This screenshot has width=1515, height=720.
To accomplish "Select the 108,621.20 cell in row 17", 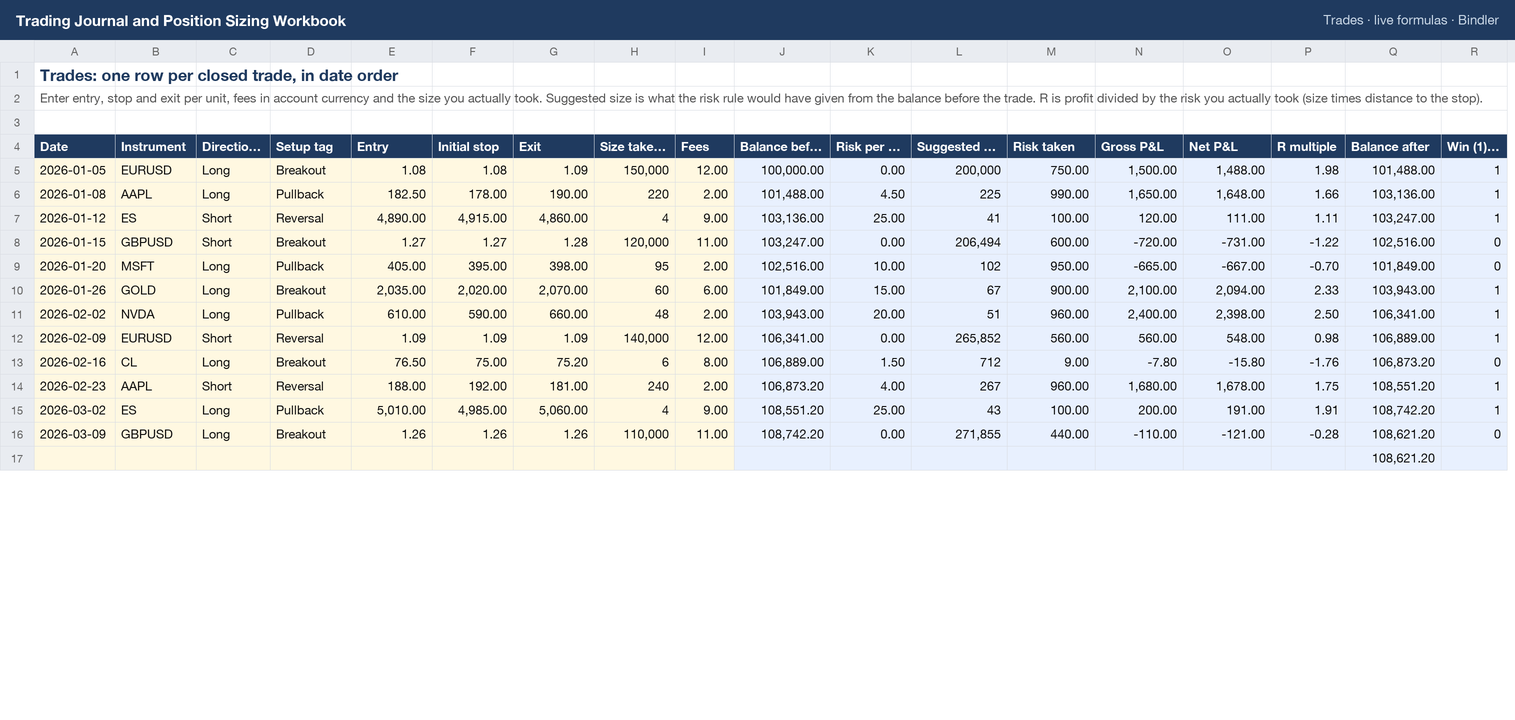I will [1393, 458].
